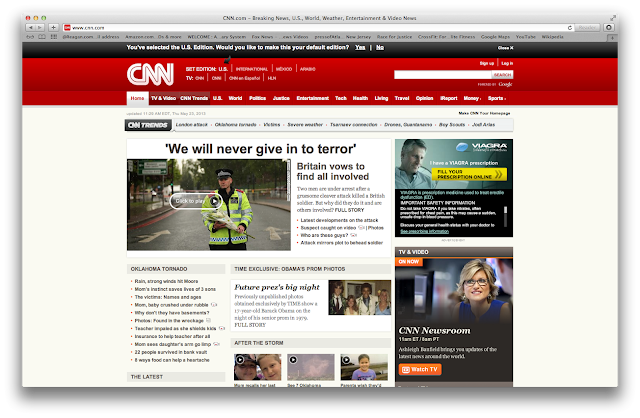Go to the iReport section
Viewport: 640px width, 418px height.
point(448,98)
